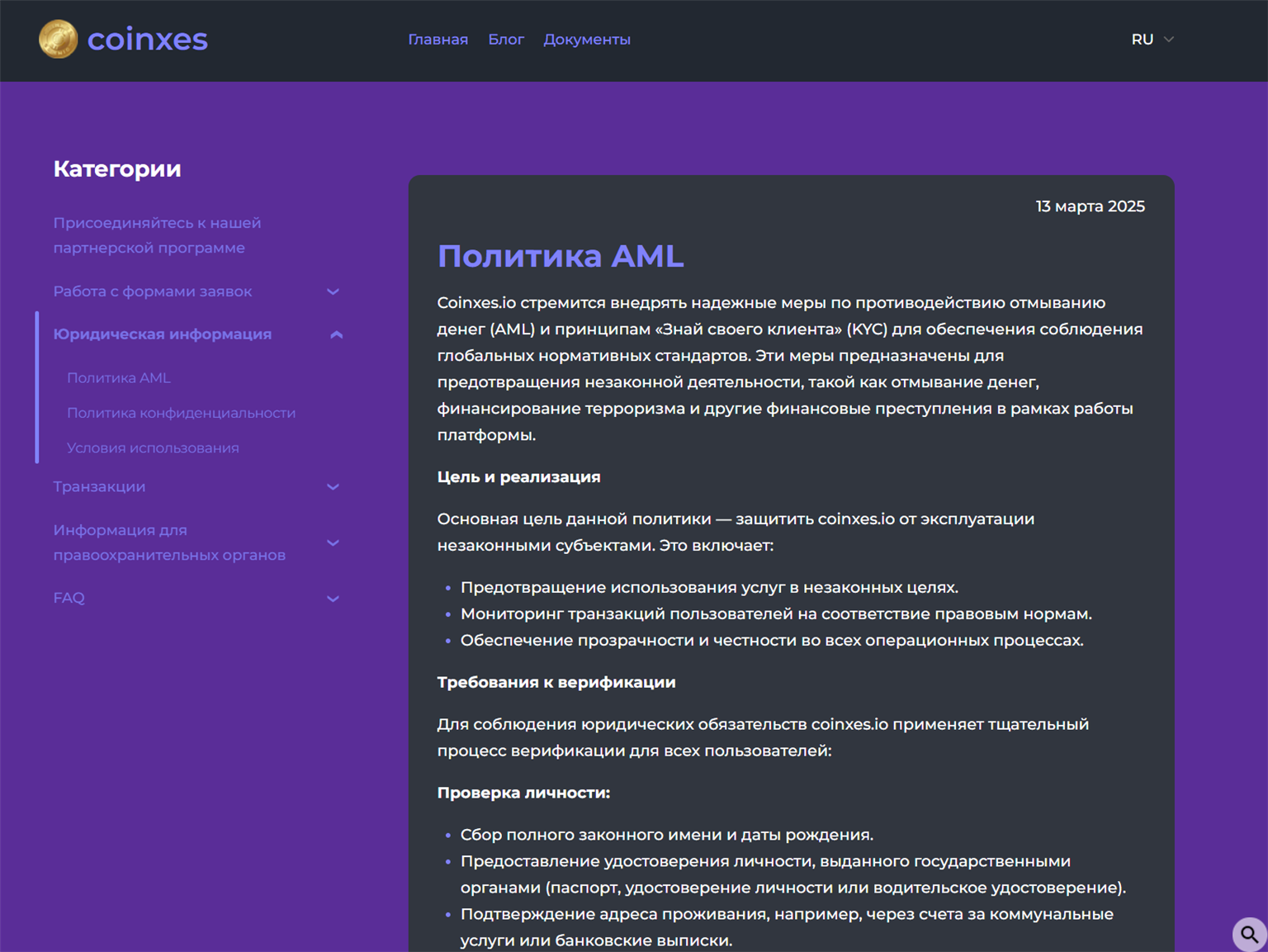Collapse chevron beside Юридическая информация

coord(336,334)
